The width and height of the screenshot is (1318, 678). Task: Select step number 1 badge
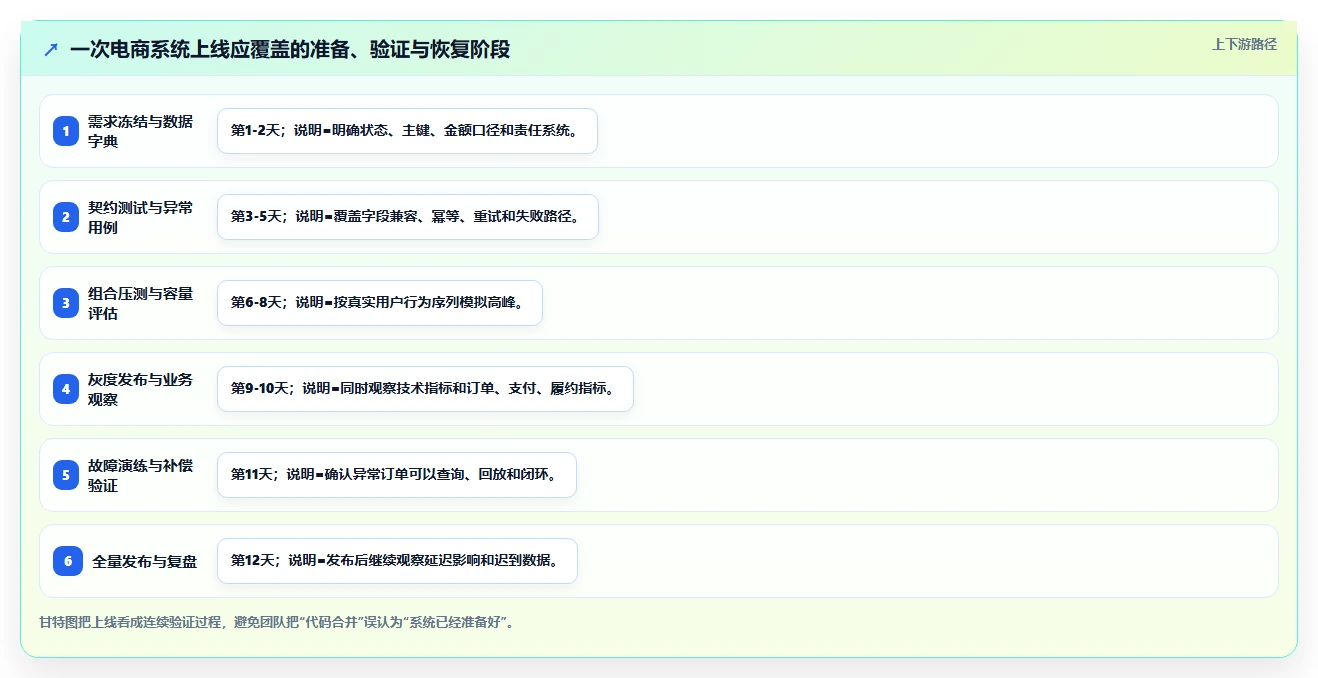pos(66,131)
